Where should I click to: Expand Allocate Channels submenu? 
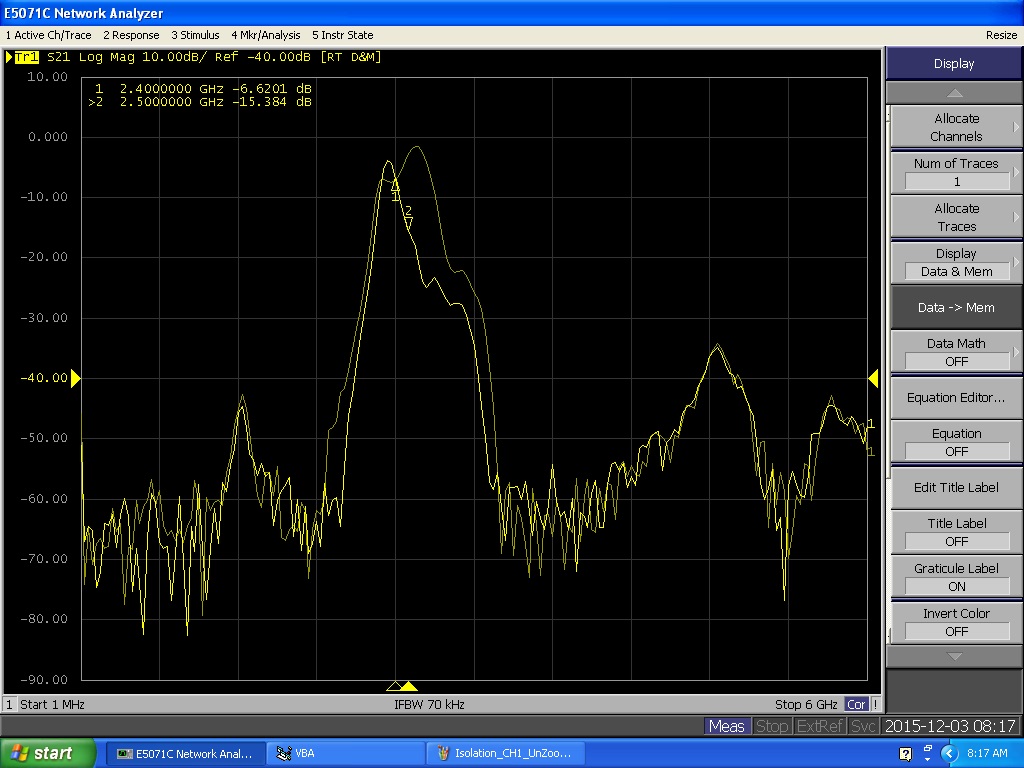click(956, 127)
